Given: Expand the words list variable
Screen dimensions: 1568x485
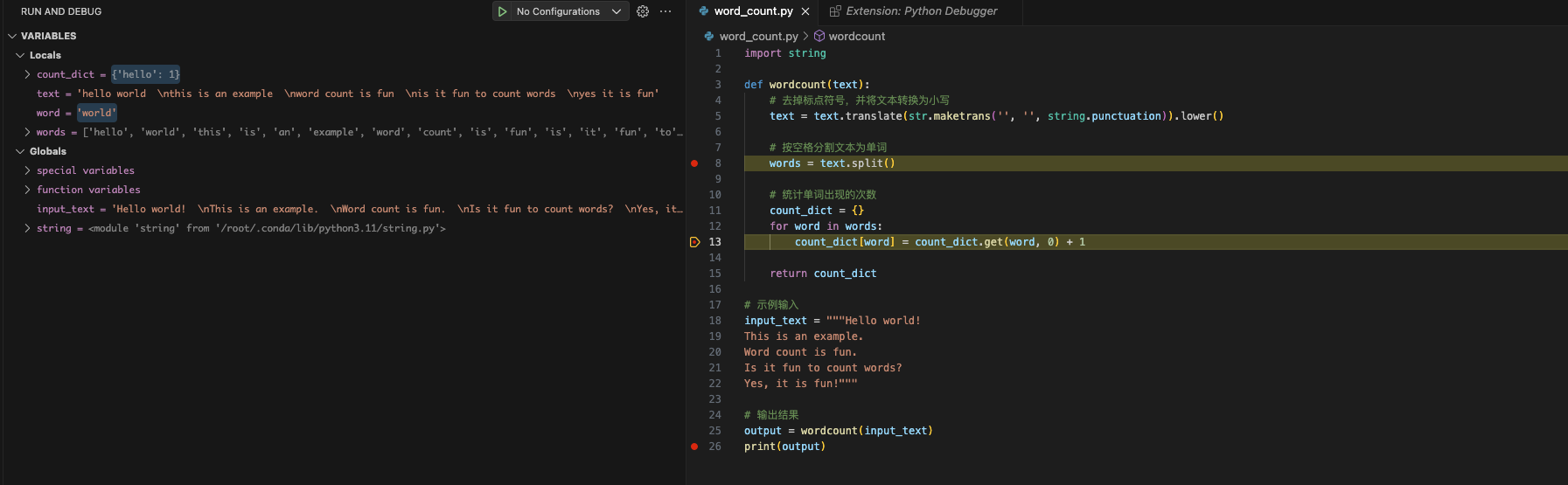Looking at the screenshot, I should (x=27, y=132).
